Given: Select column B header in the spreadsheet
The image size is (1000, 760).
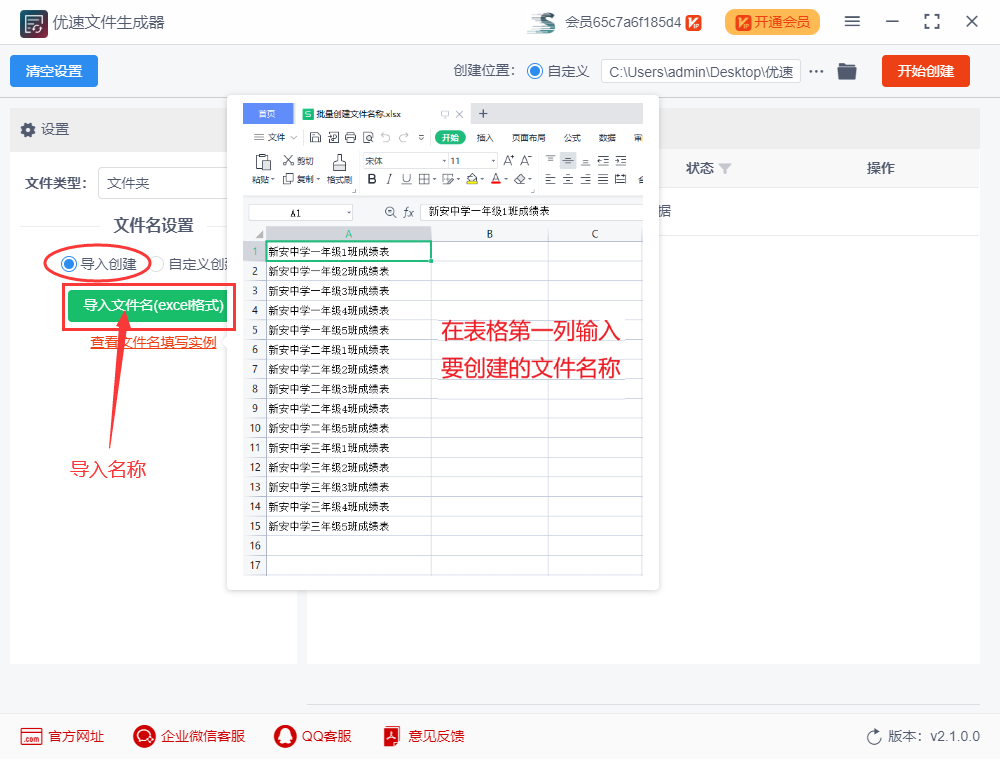Looking at the screenshot, I should point(489,233).
